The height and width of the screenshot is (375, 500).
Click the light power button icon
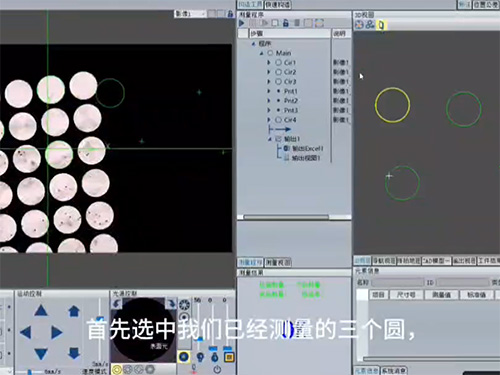[x=217, y=369]
